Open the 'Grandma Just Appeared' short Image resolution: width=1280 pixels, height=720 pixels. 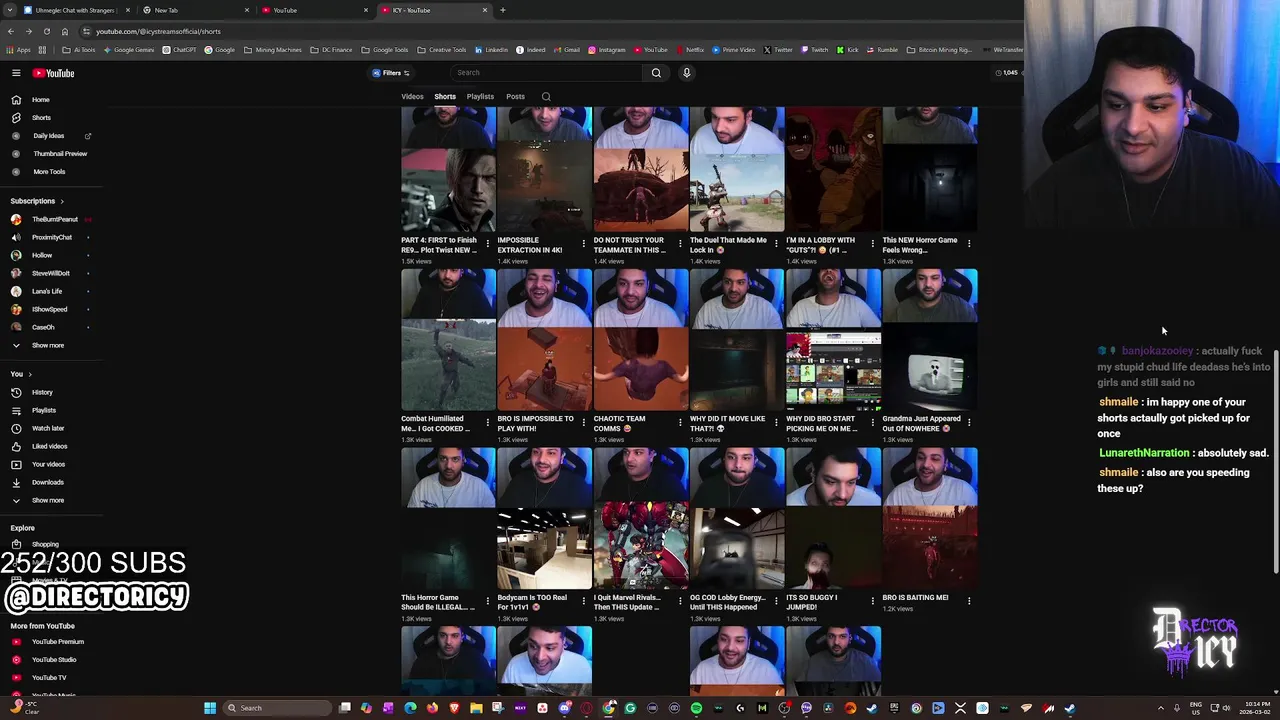click(x=930, y=340)
